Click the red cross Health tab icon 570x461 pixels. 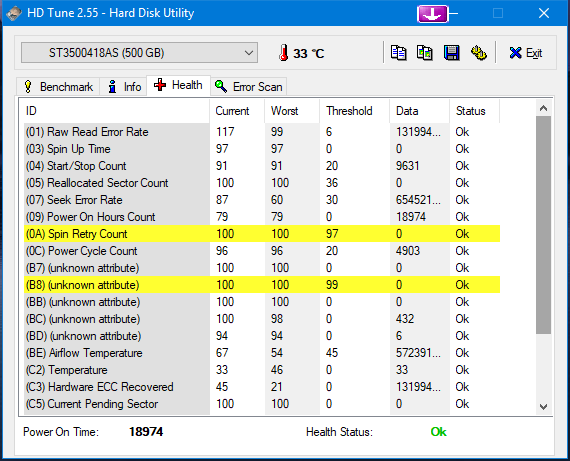pos(160,85)
